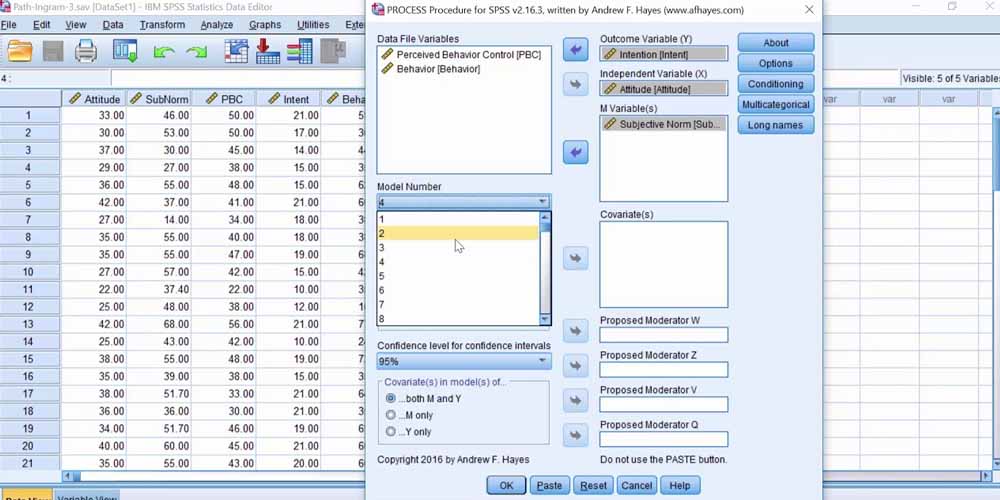This screenshot has height=500, width=1000.
Task: Open the View menu
Action: (x=75, y=25)
